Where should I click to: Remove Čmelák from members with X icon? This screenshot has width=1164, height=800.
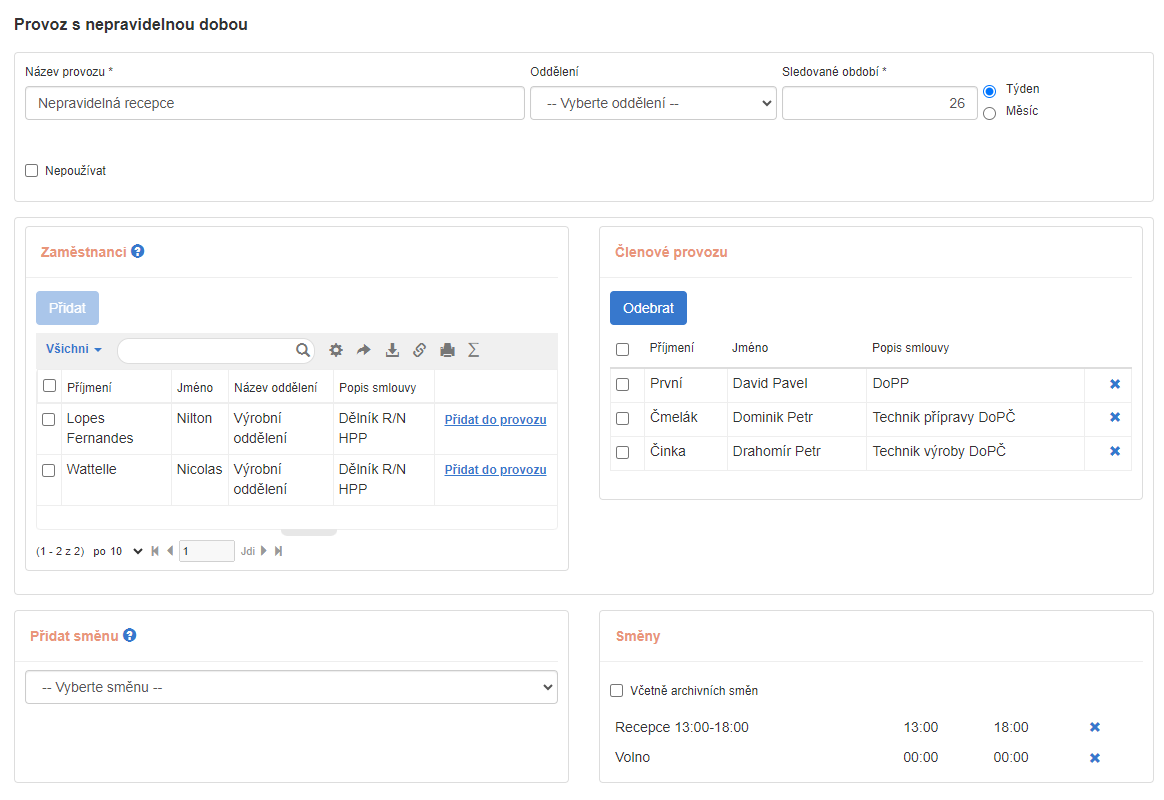[x=1115, y=417]
